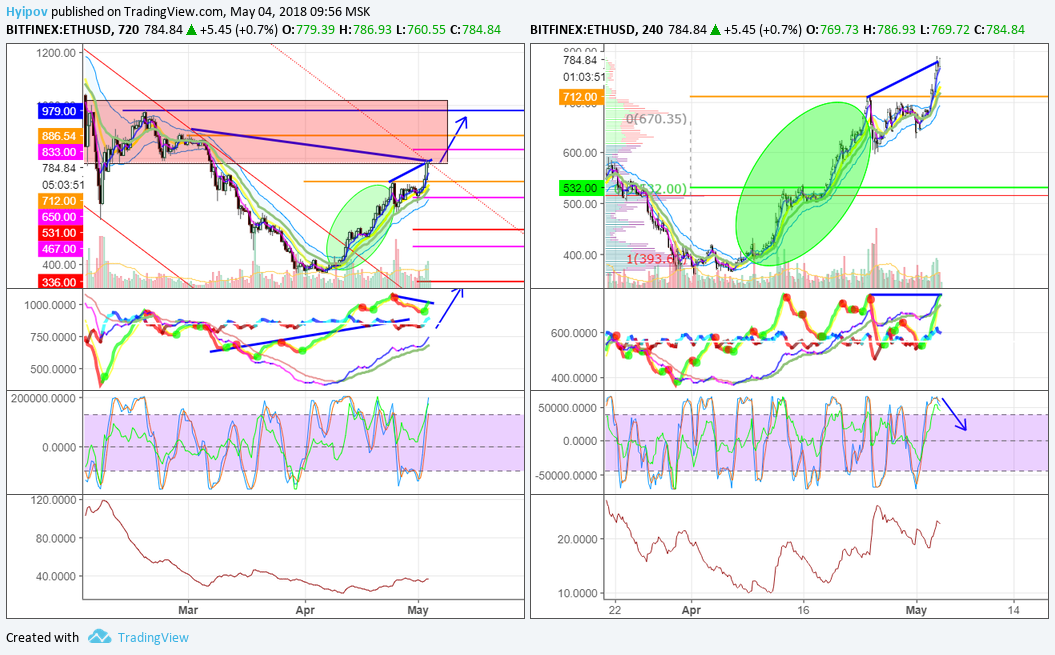The width and height of the screenshot is (1055, 655).
Task: Click the magenta 650.00 price label
Action: (x=59, y=217)
